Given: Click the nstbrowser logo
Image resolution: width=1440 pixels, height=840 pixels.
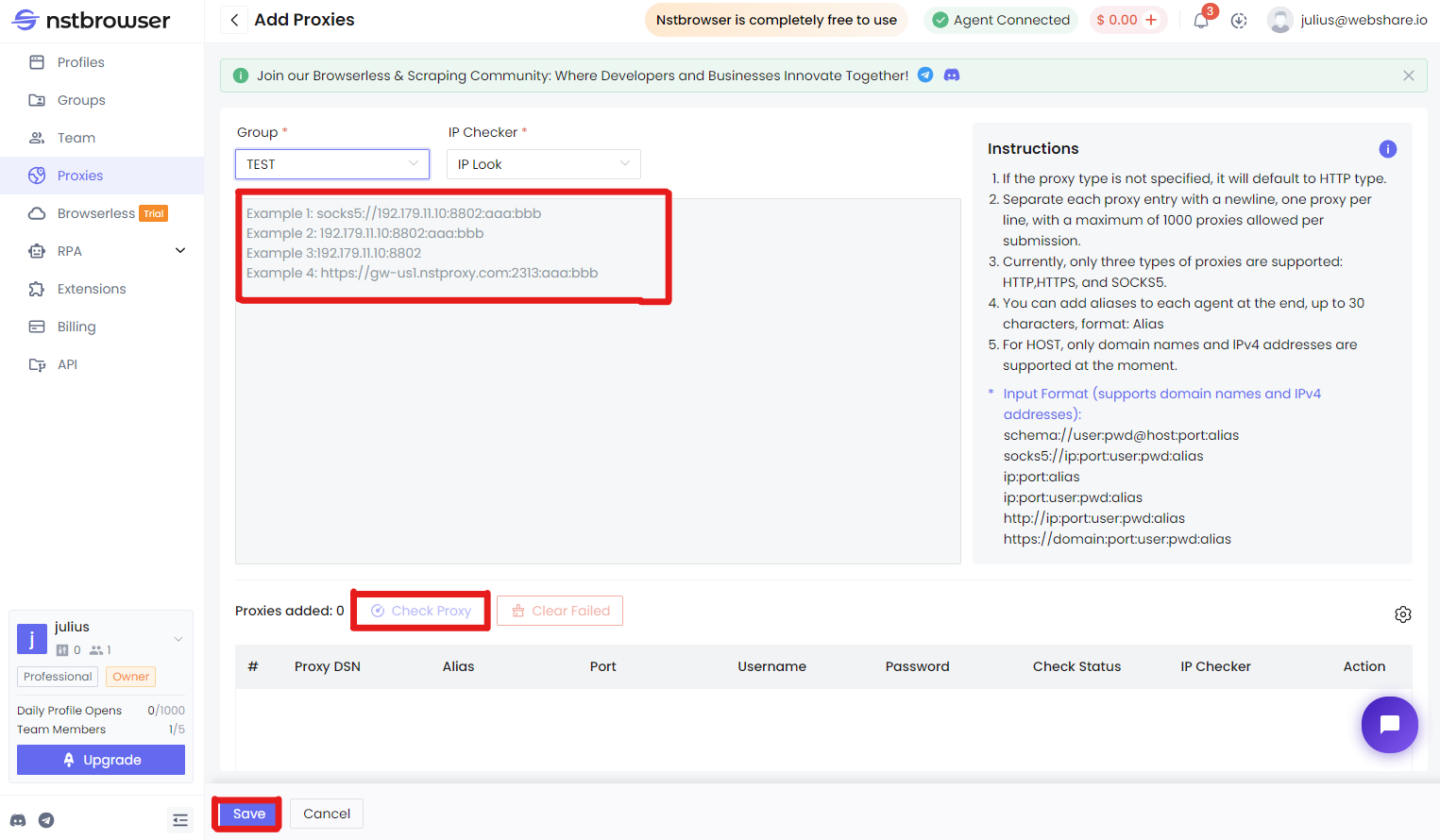Looking at the screenshot, I should (x=91, y=20).
